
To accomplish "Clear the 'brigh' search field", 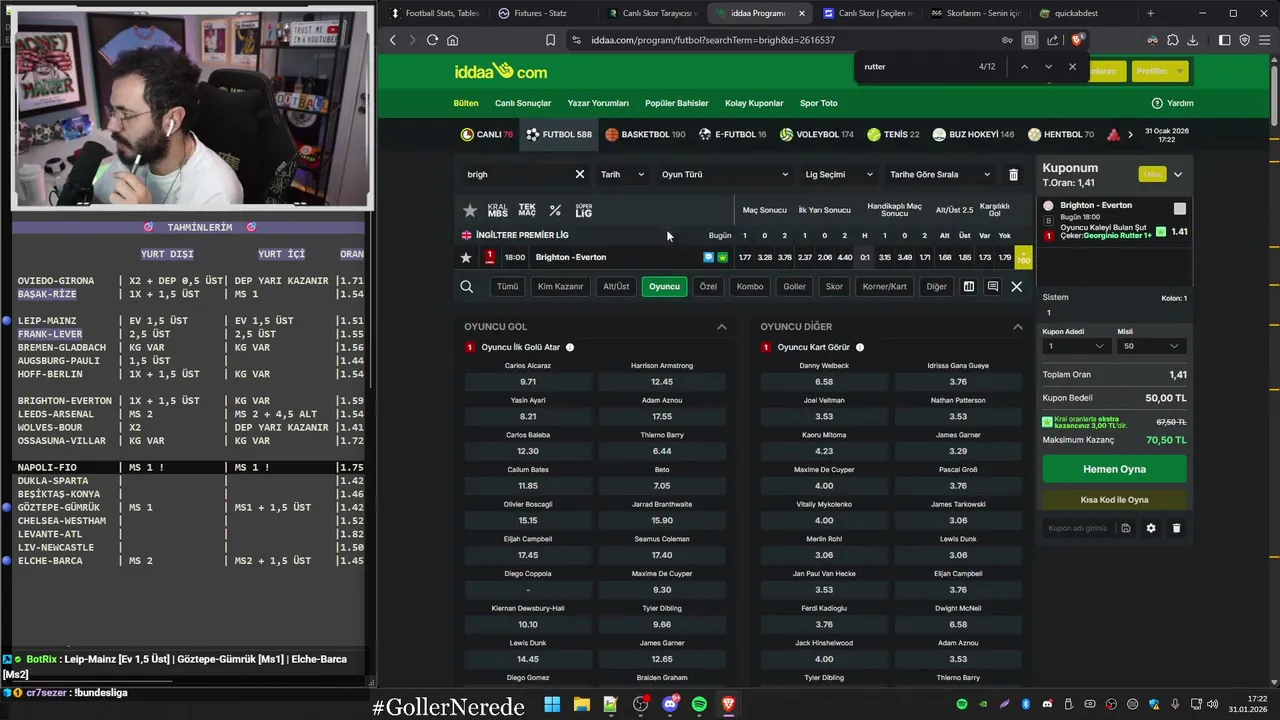I will (x=579, y=174).
